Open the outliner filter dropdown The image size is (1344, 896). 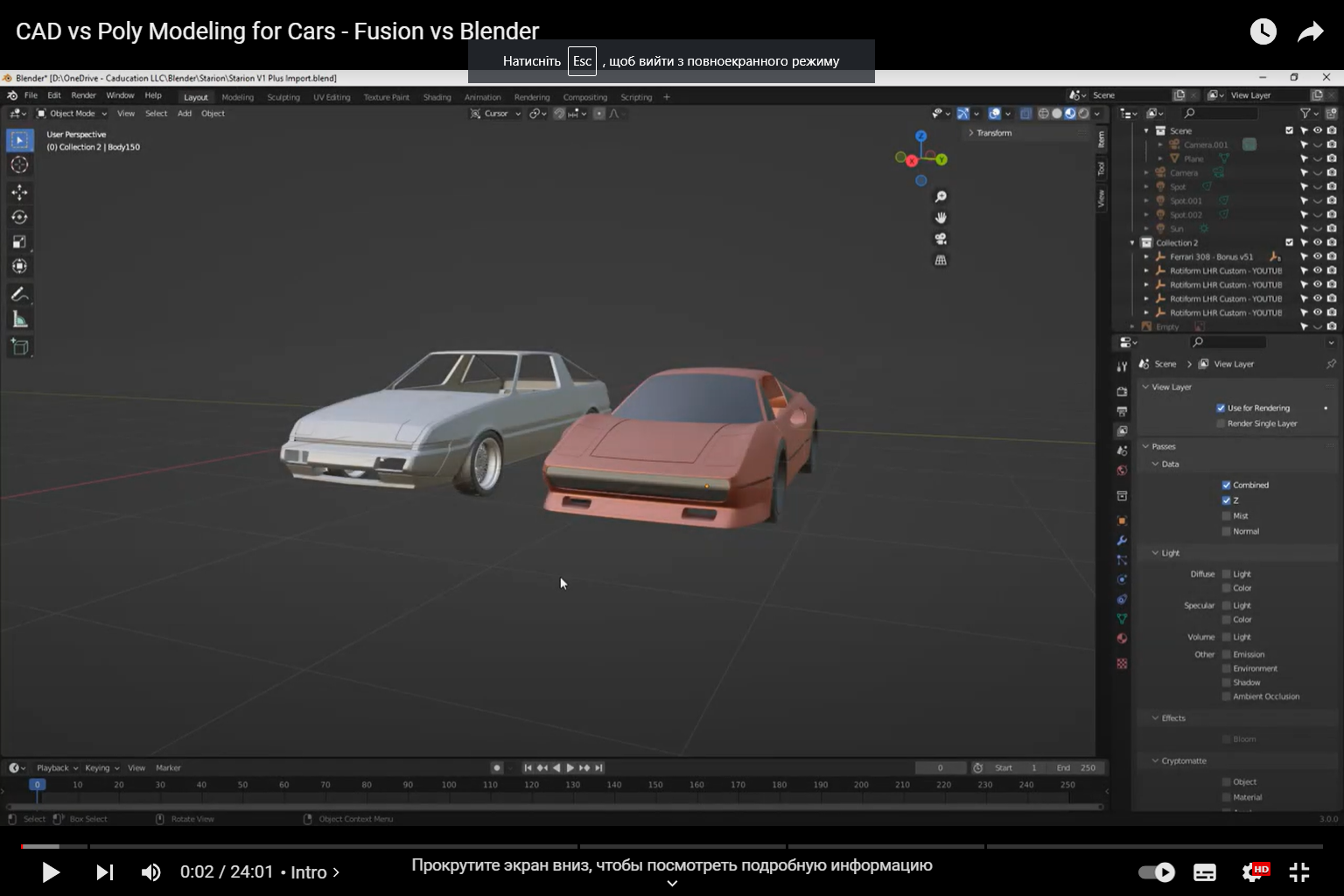click(1308, 114)
